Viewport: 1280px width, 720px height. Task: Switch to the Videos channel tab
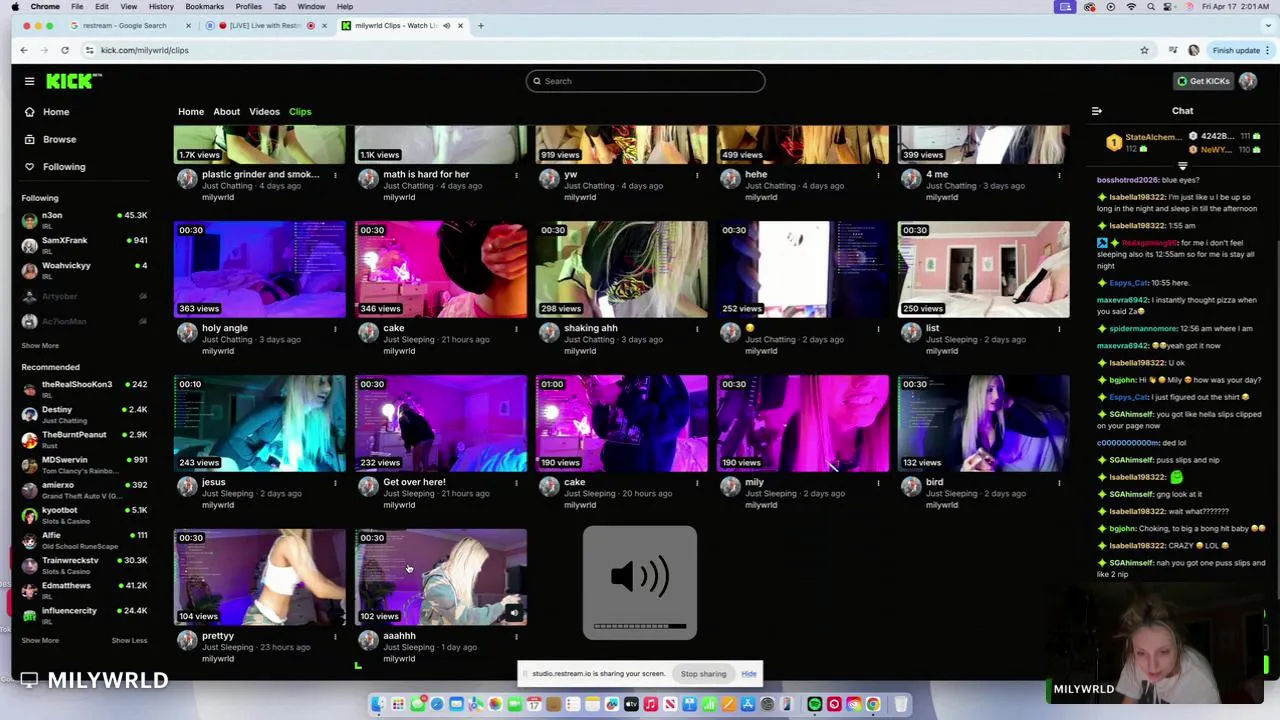[264, 112]
